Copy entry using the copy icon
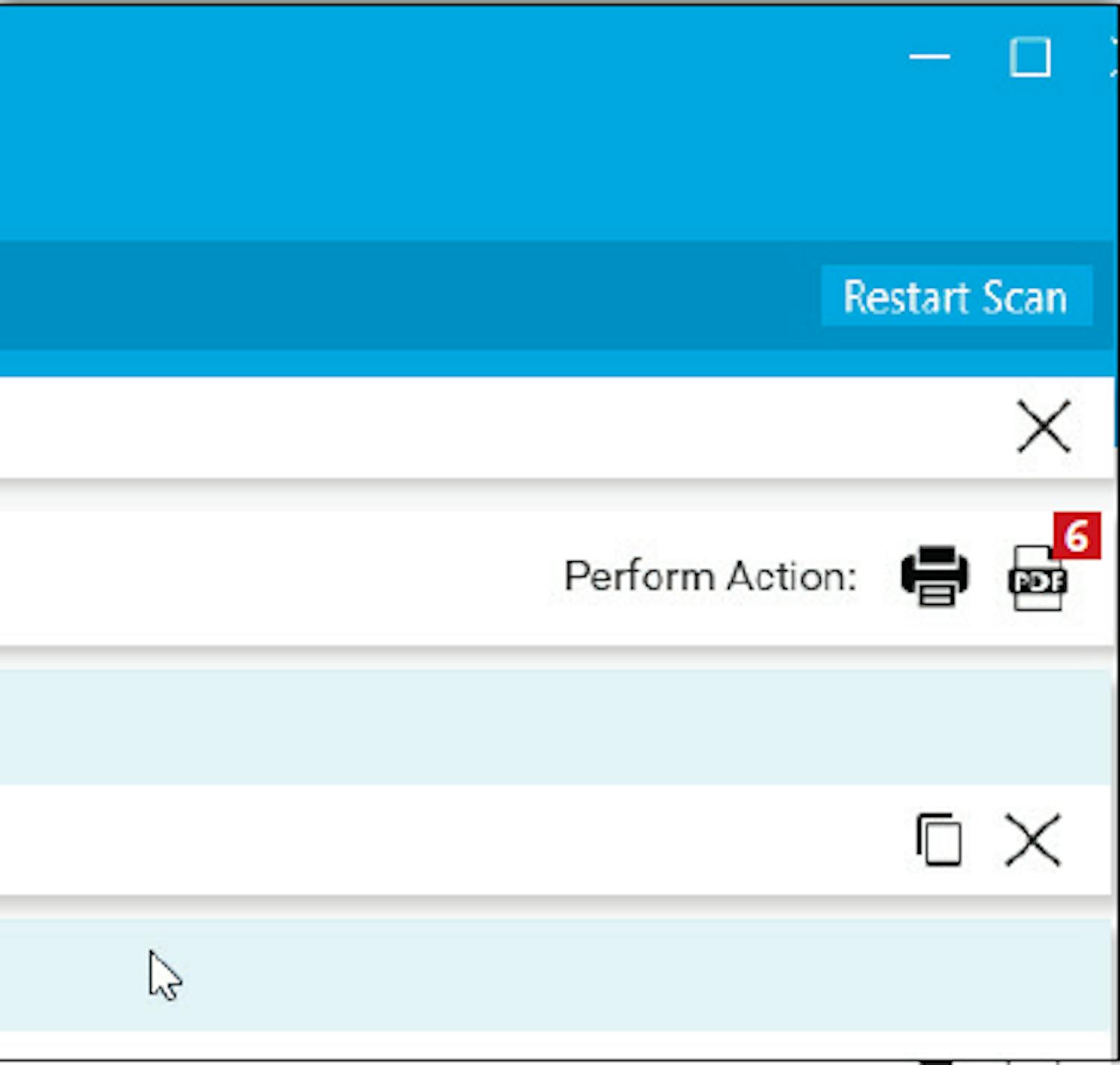 [939, 840]
